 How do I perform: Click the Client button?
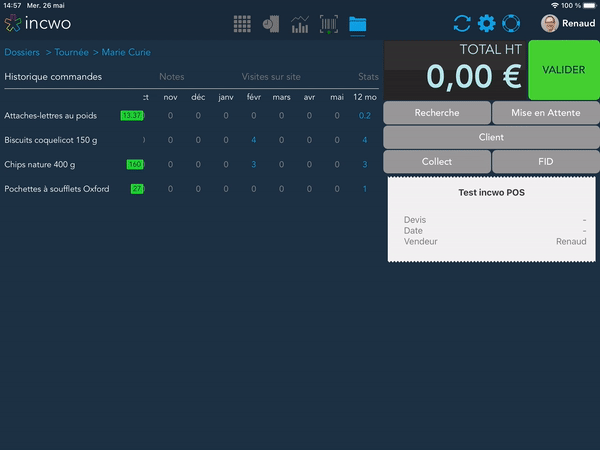[x=491, y=137]
